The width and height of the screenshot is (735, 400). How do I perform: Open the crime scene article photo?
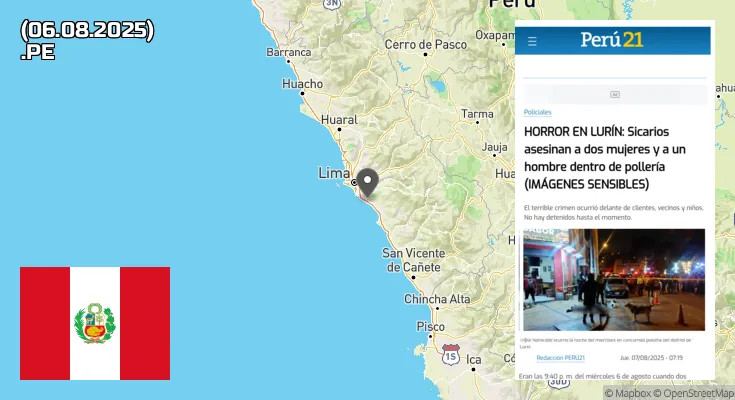click(x=614, y=279)
